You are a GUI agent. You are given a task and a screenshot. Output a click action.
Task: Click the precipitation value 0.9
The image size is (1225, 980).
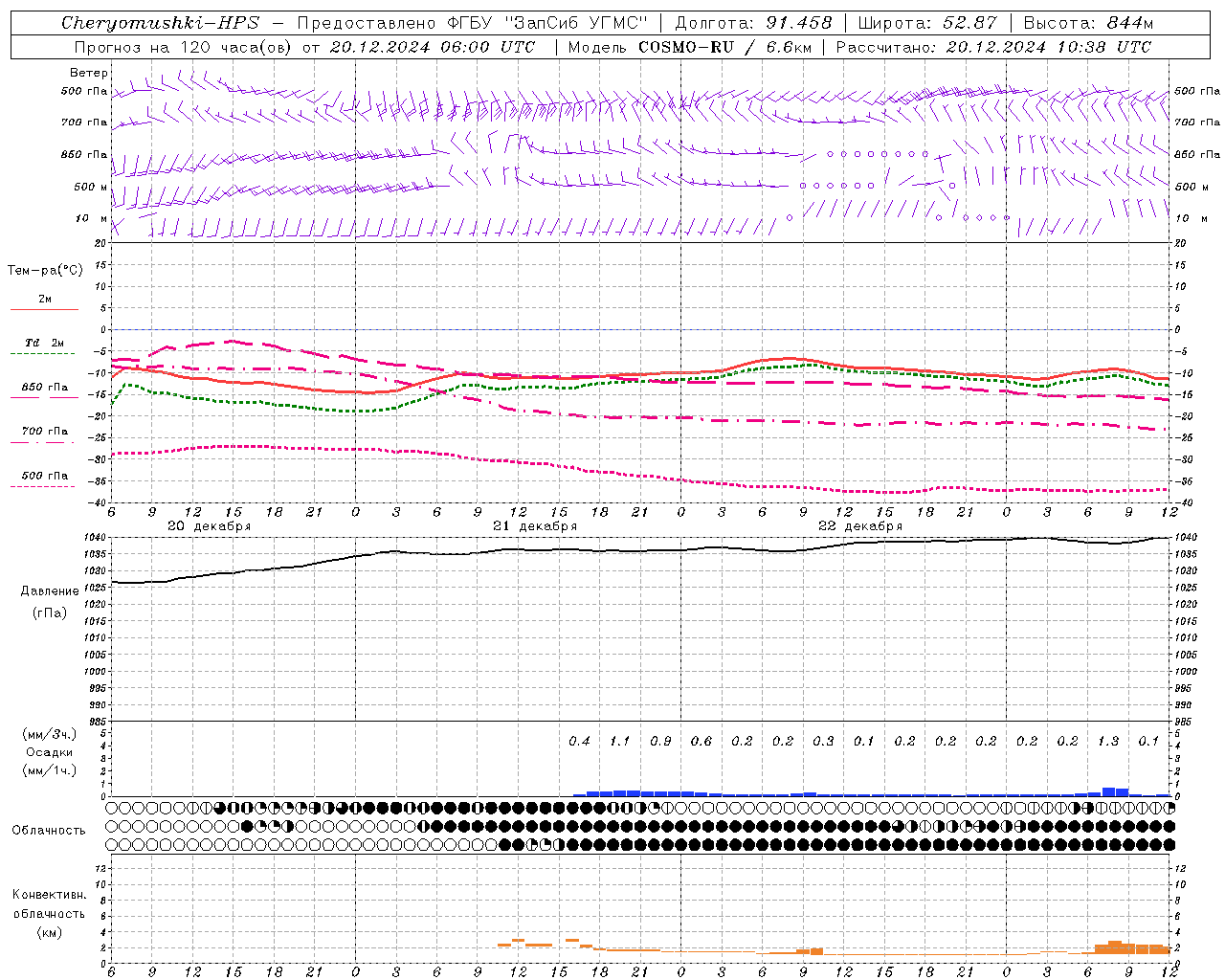(x=661, y=741)
